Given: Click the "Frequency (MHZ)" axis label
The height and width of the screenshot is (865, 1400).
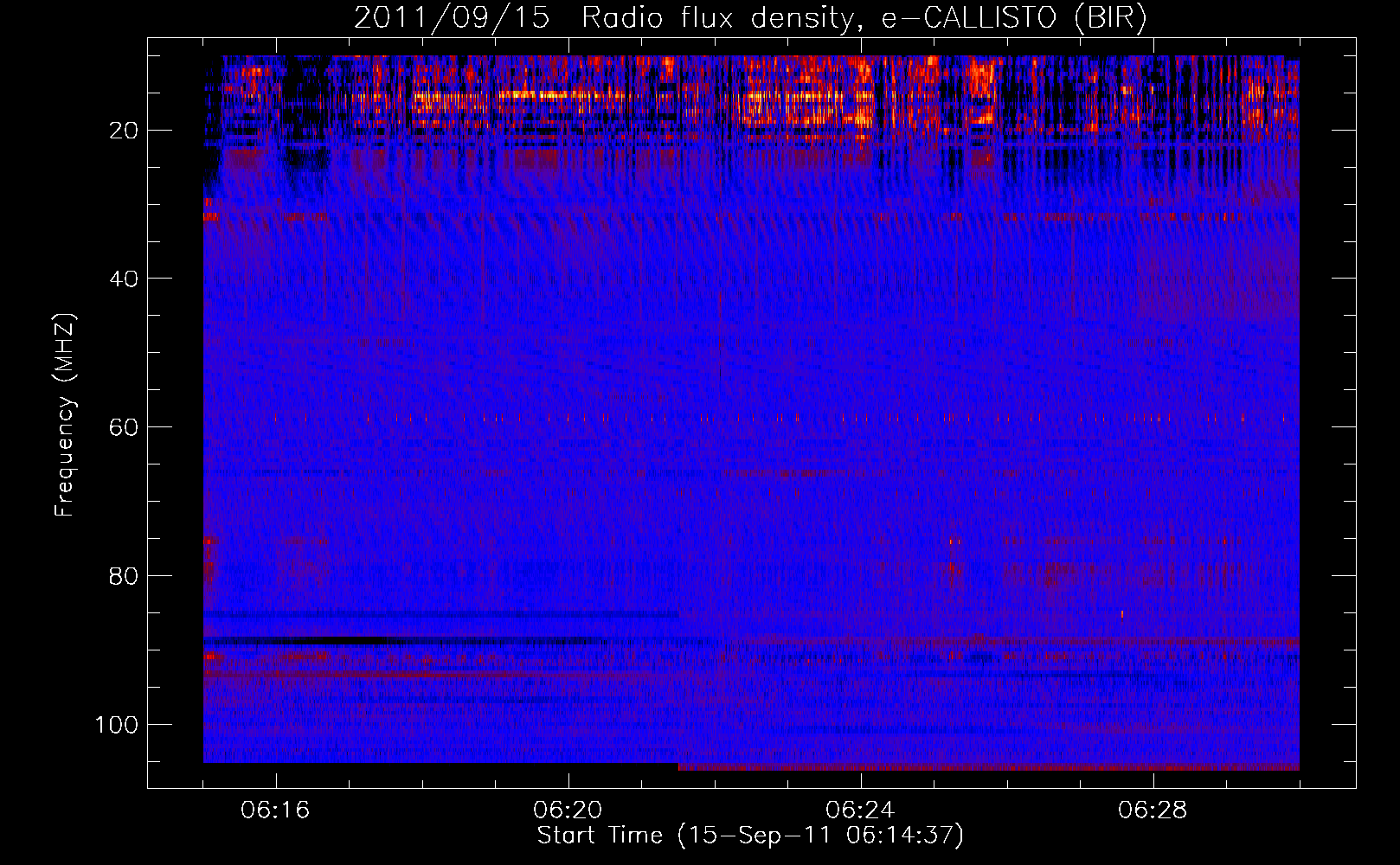Looking at the screenshot, I should pos(65,415).
